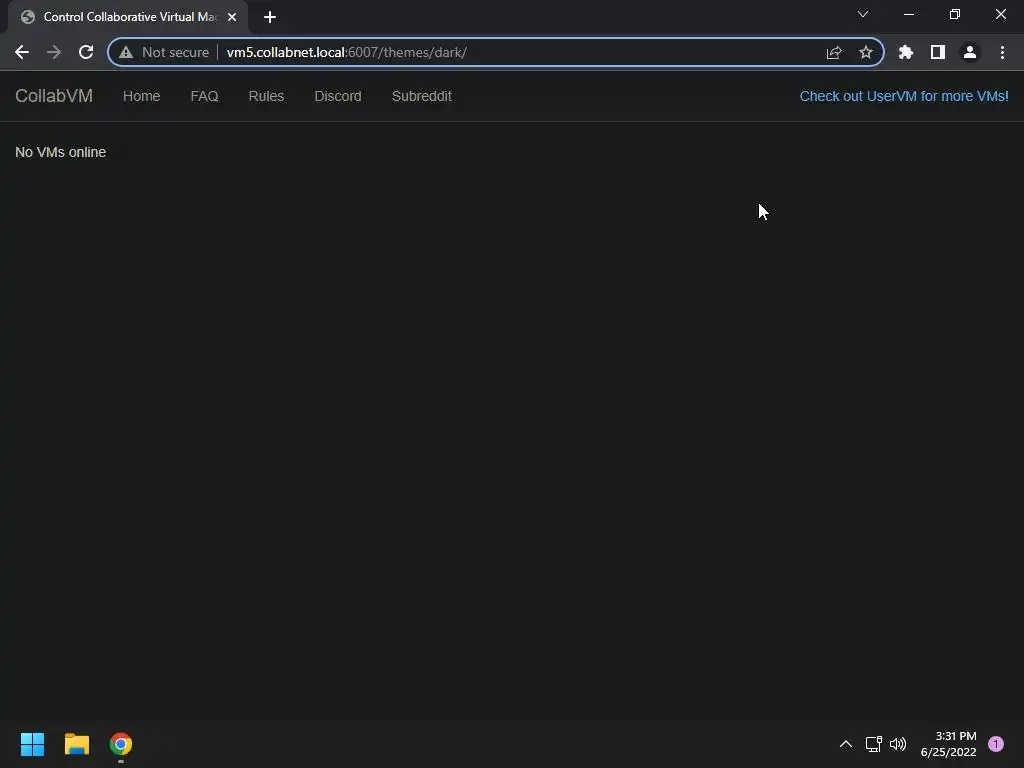Screen dimensions: 1024x768
Task: Click the Chrome taskbar icon
Action: point(121,744)
